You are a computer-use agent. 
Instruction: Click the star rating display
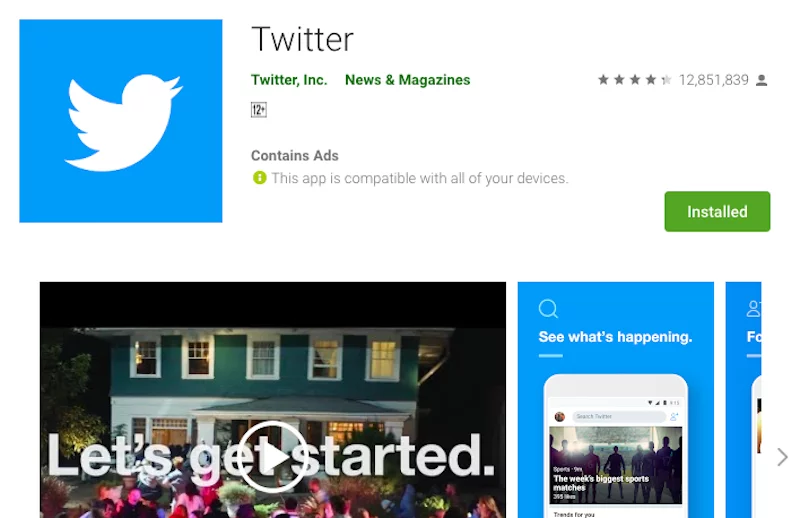coord(635,80)
